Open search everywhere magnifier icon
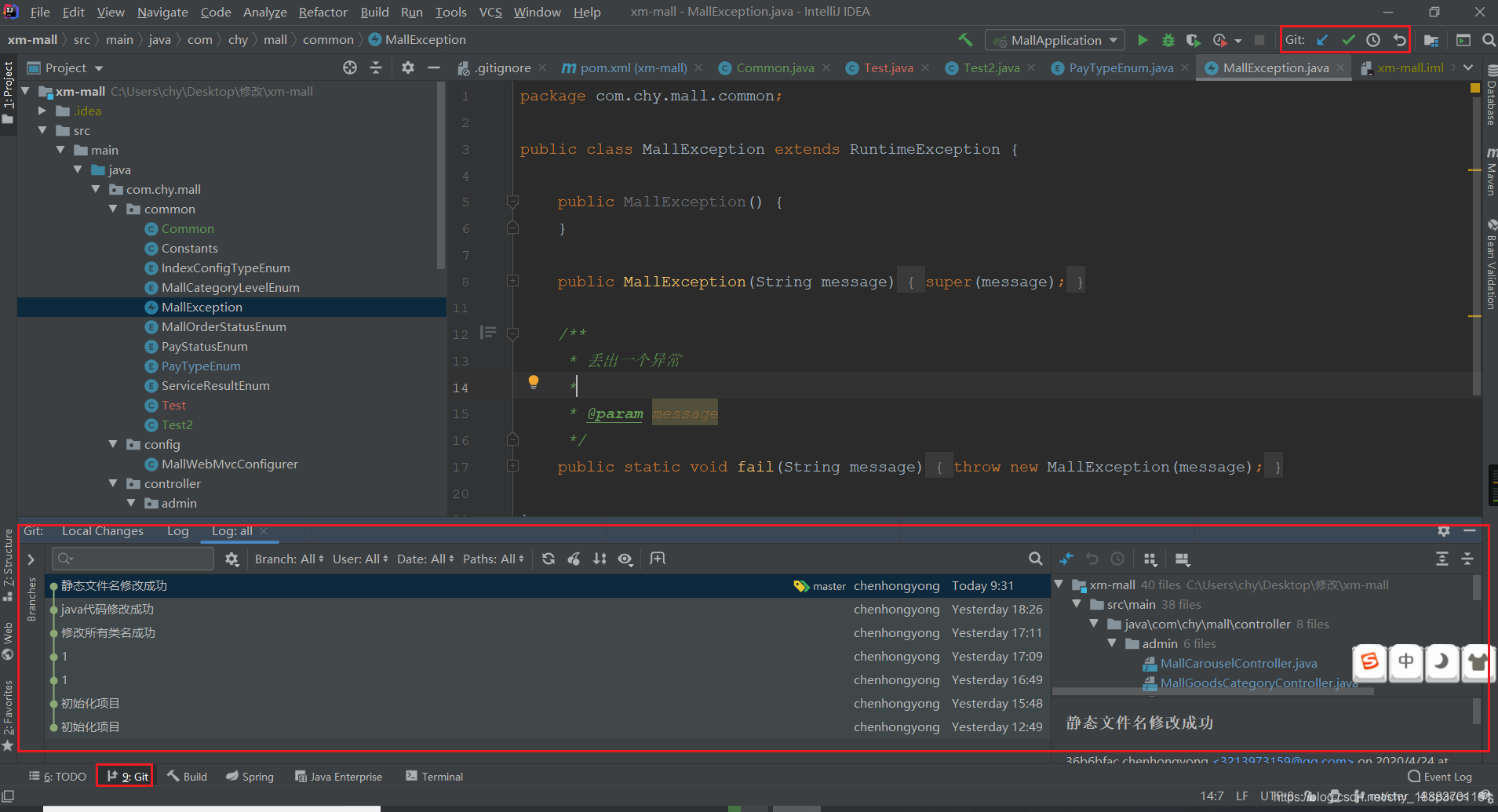 point(1489,40)
